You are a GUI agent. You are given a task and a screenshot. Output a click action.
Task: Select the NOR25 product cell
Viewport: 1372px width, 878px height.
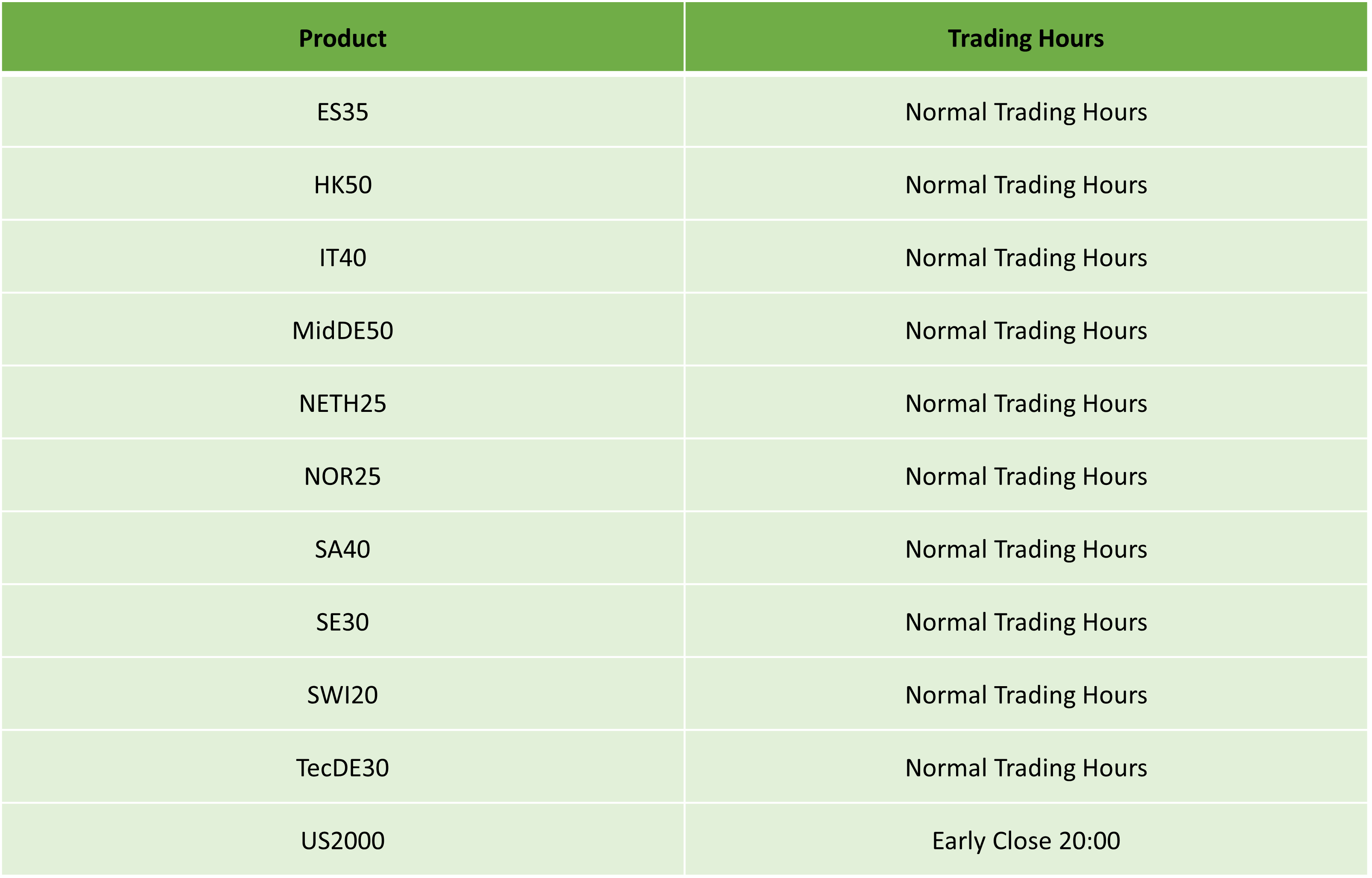coord(342,476)
